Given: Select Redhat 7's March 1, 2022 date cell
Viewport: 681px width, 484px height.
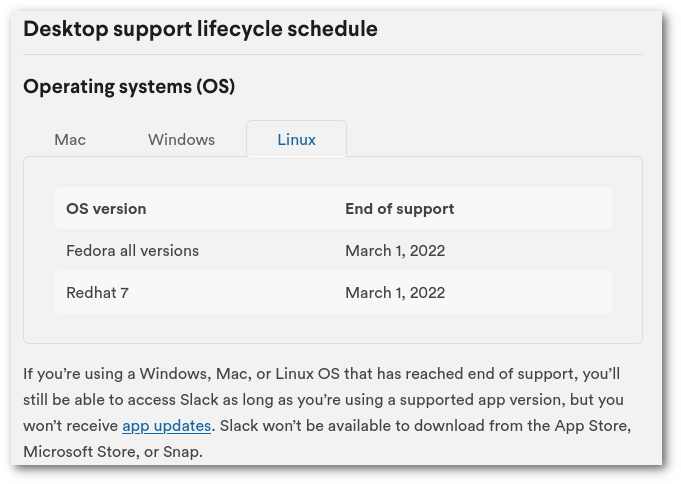Looking at the screenshot, I should [x=395, y=293].
